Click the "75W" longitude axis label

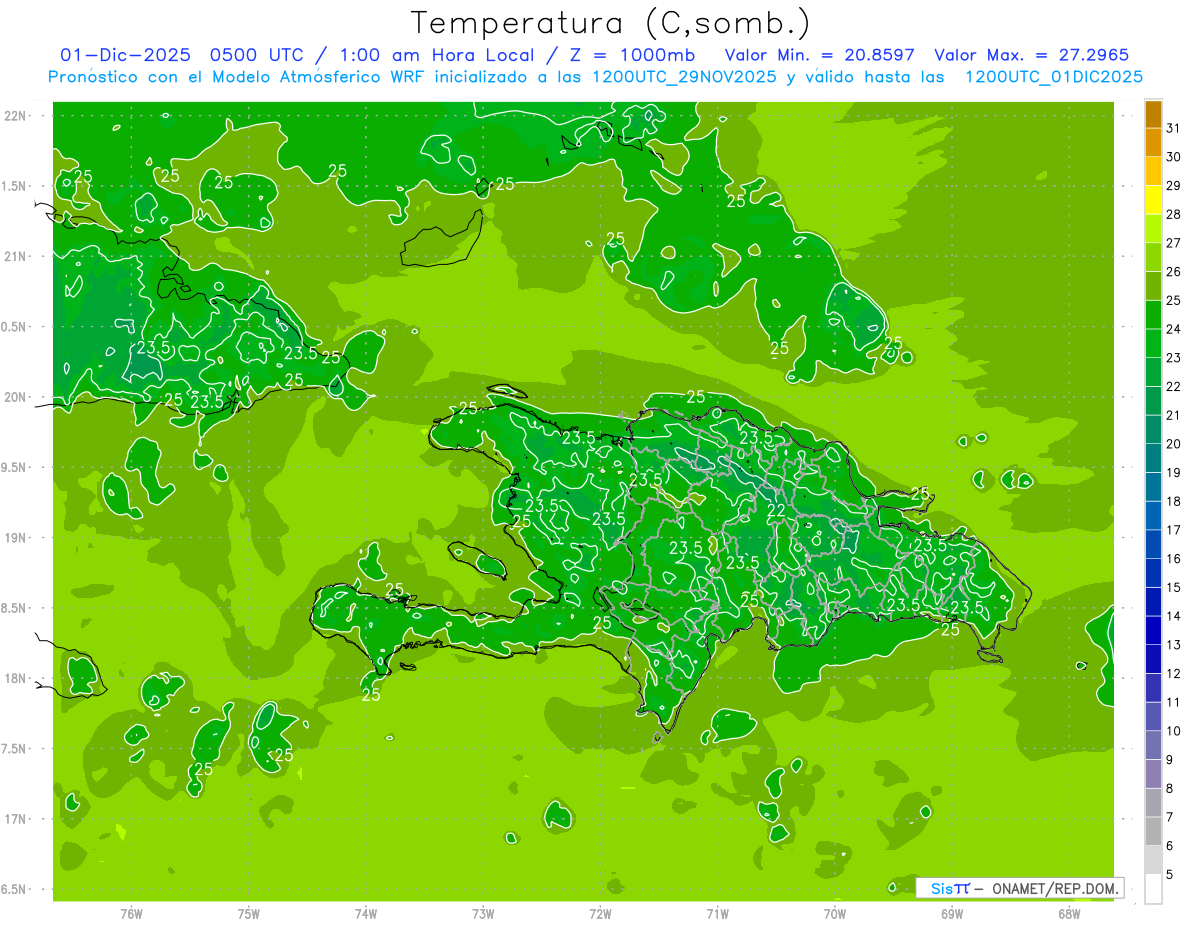click(249, 914)
